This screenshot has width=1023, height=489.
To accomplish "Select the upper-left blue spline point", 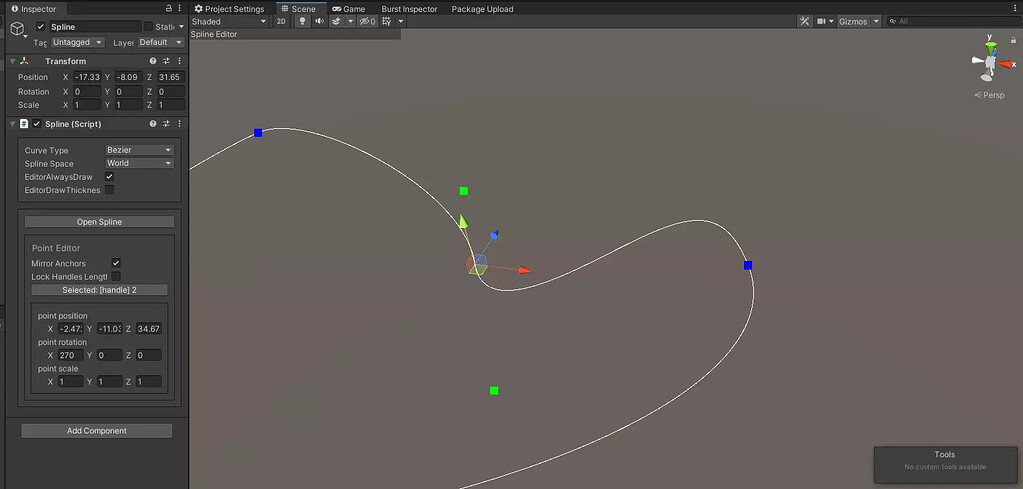I will (258, 132).
